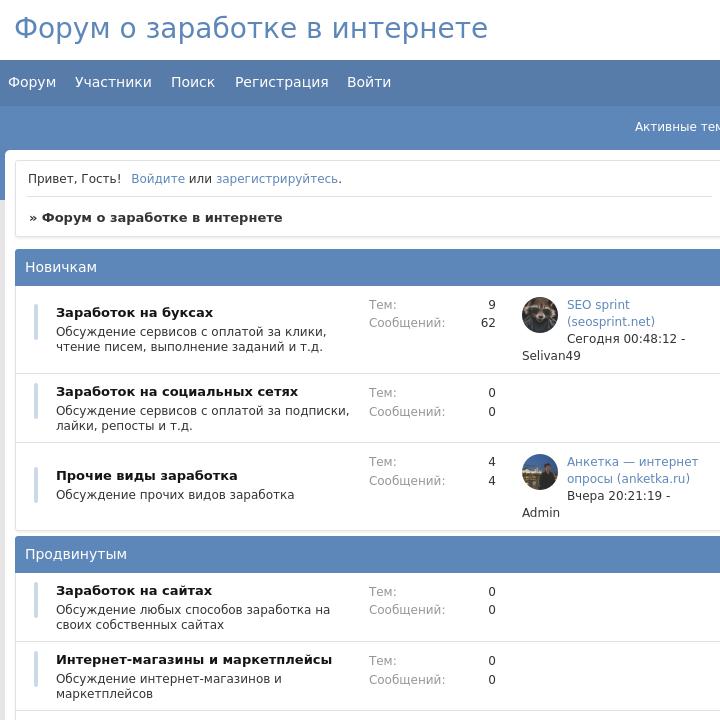Image resolution: width=720 pixels, height=720 pixels.
Task: Open the Новичкам category header
Action: [61, 267]
